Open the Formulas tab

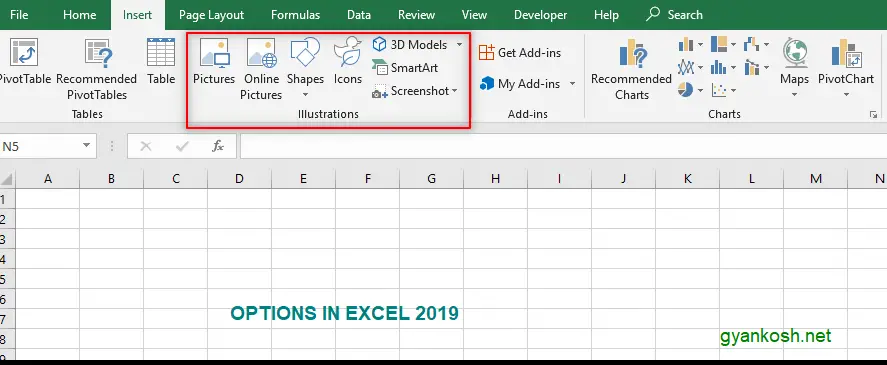(295, 15)
